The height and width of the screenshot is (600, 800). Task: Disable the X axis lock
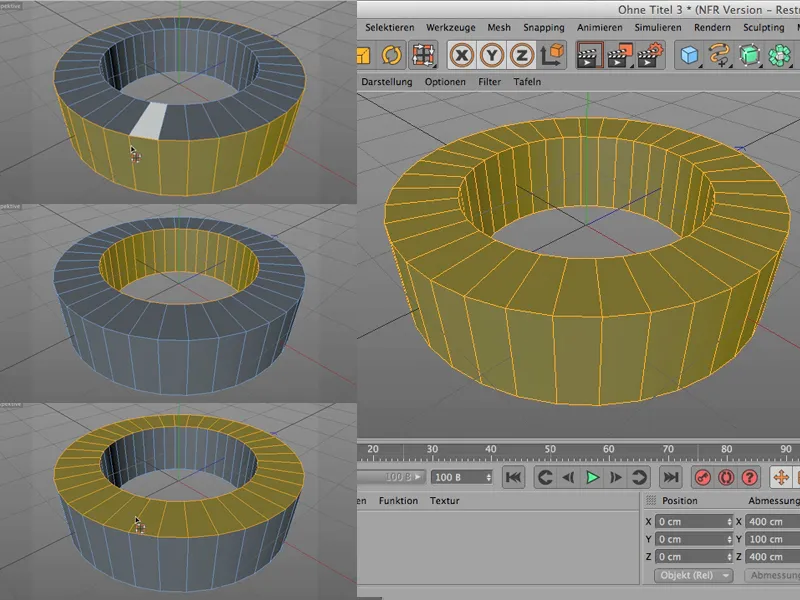click(x=462, y=55)
